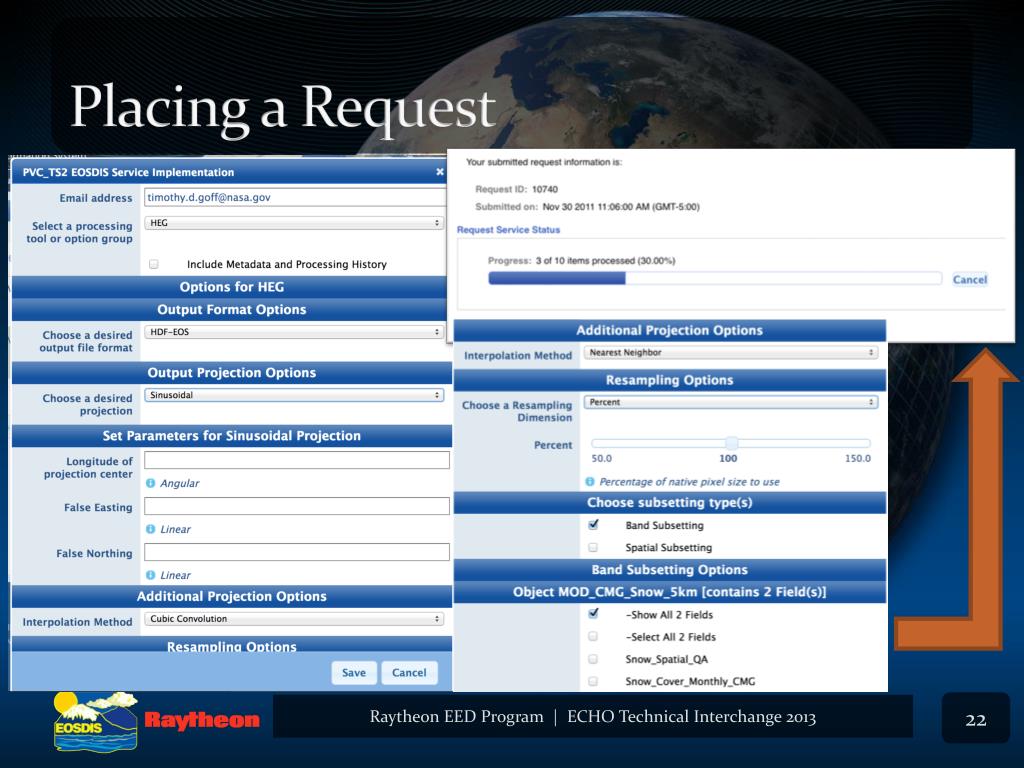Tick the Snow_Spatial_QA field checkbox
Viewport: 1024px width, 768px height.
(x=593, y=659)
